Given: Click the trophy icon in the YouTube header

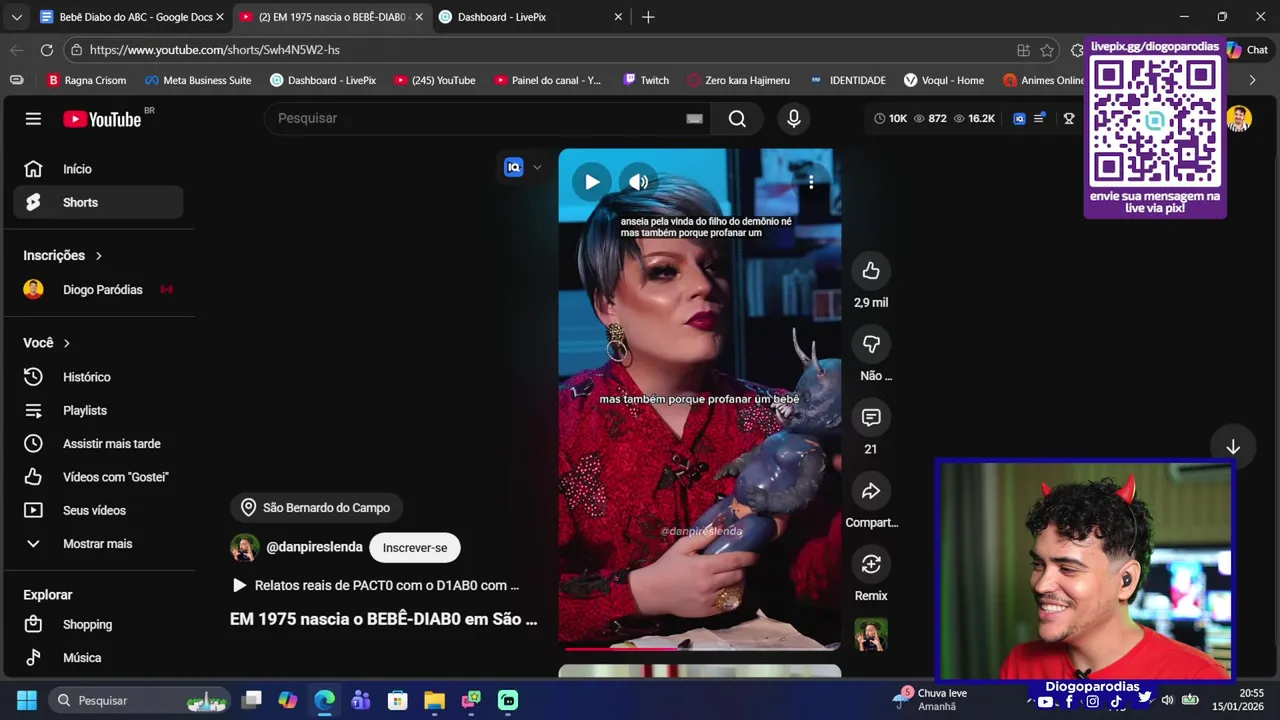Looking at the screenshot, I should tap(1069, 118).
